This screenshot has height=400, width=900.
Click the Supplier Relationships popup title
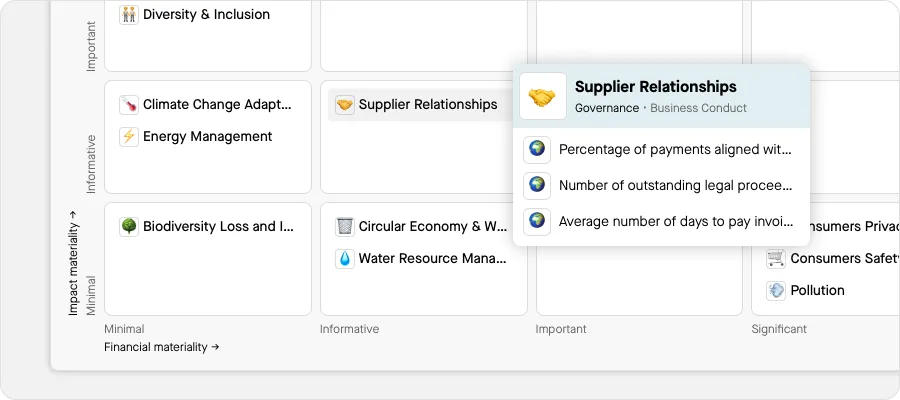tap(655, 87)
